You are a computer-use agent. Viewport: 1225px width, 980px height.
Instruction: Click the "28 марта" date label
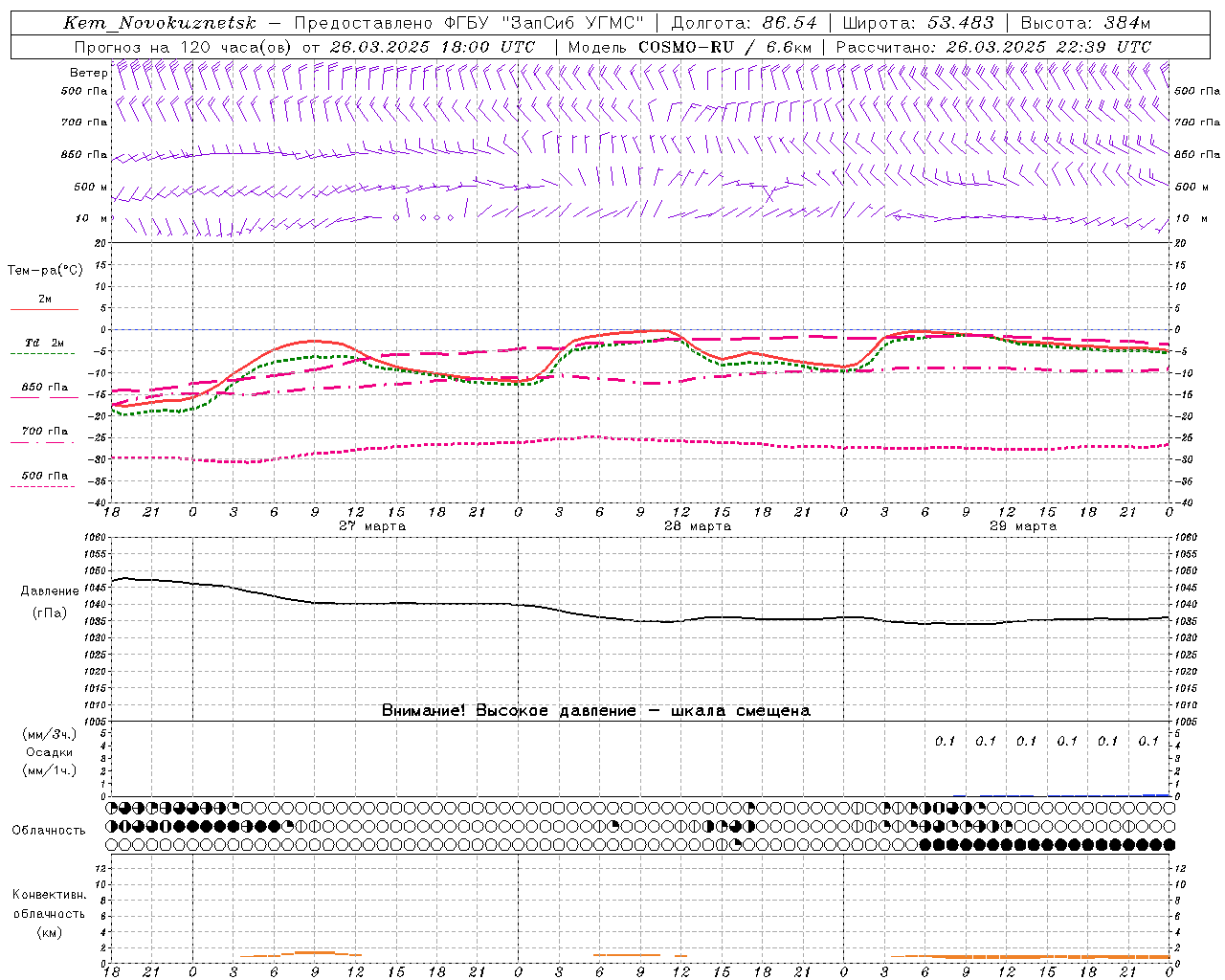point(698,526)
